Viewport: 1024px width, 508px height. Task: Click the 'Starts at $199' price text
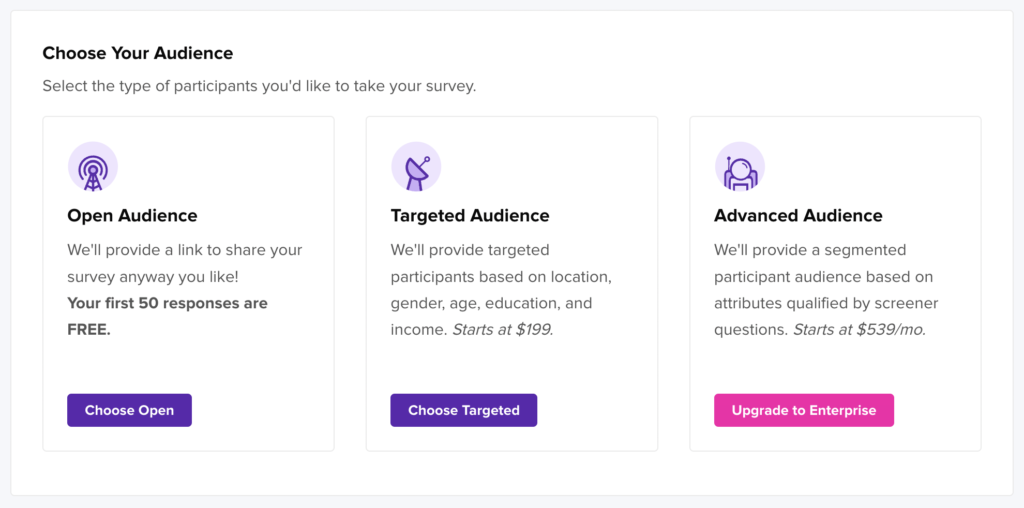pos(503,330)
